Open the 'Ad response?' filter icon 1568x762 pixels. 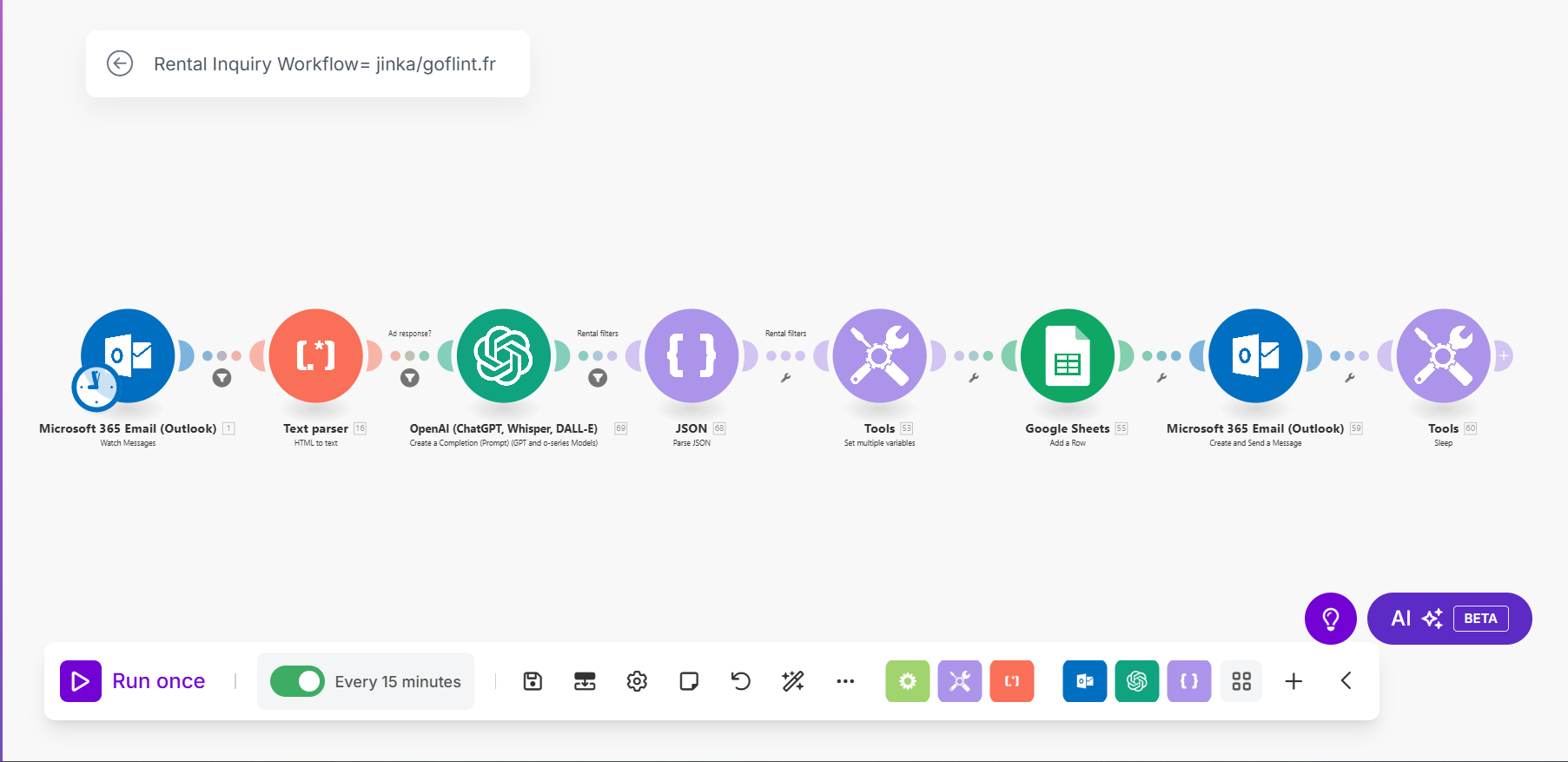[410, 378]
